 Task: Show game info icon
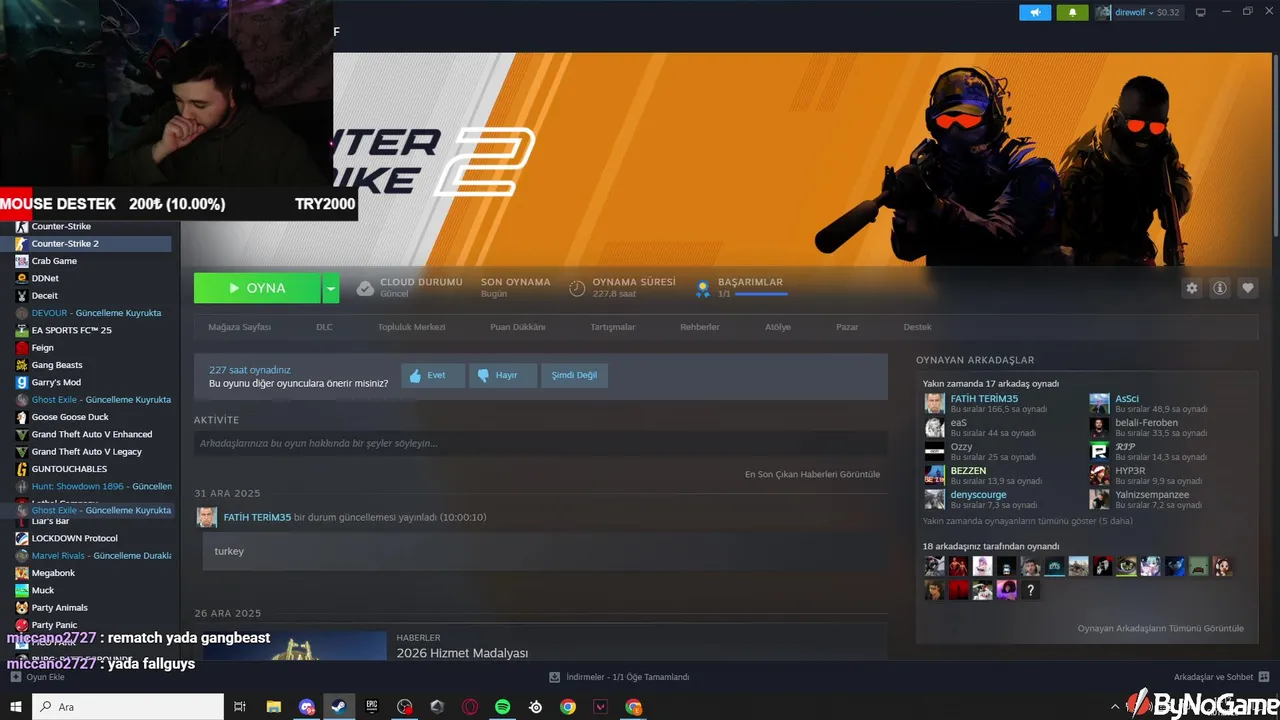[x=1219, y=288]
